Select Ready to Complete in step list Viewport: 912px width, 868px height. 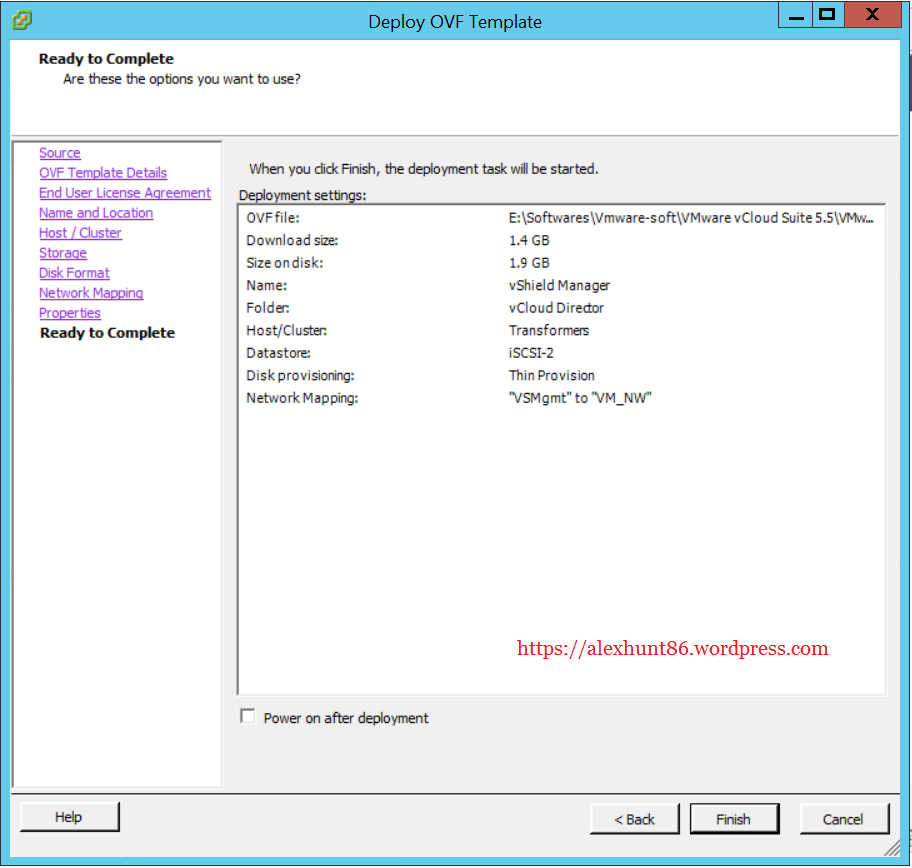pyautogui.click(x=108, y=333)
